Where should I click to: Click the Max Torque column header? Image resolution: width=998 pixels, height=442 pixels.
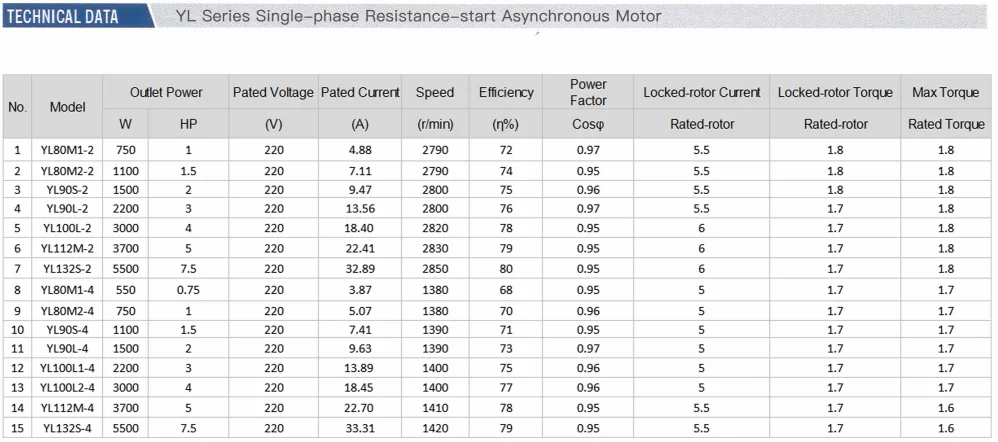[946, 92]
